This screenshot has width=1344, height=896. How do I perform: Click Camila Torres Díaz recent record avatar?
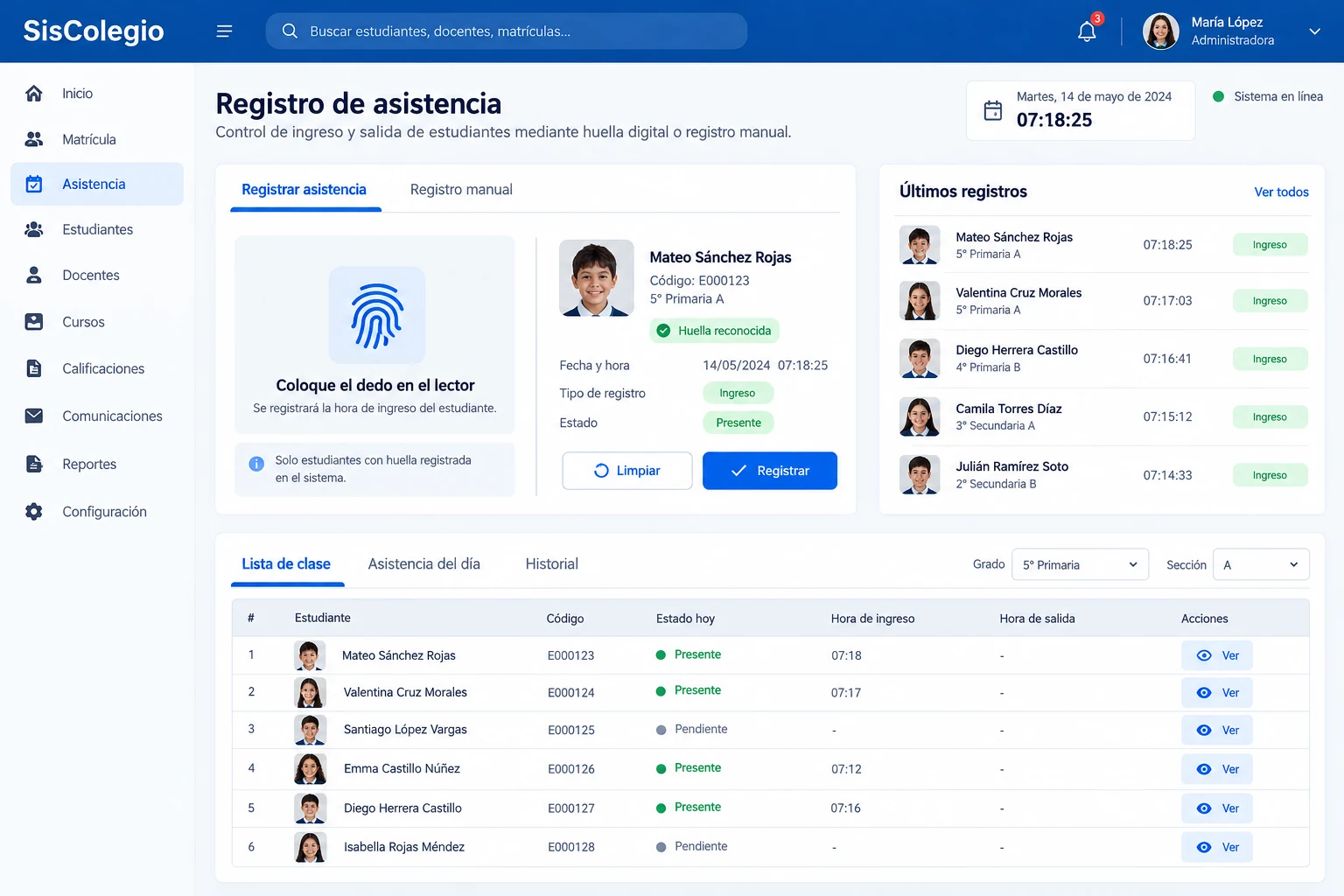(x=920, y=416)
